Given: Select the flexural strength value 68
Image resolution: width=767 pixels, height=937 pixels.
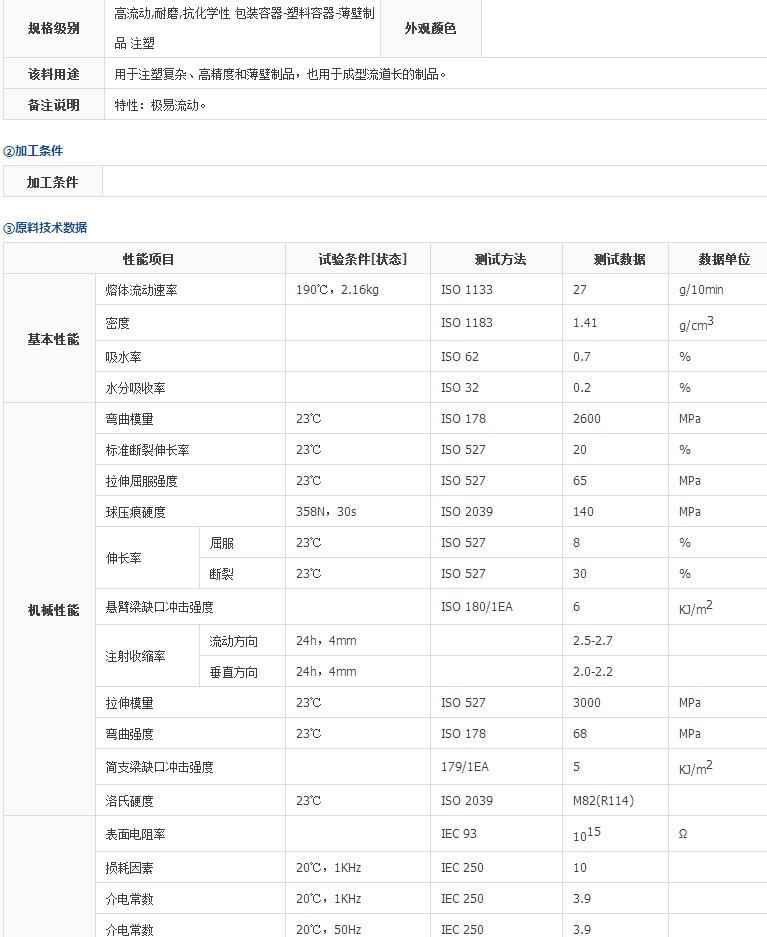Looking at the screenshot, I should tap(579, 734).
